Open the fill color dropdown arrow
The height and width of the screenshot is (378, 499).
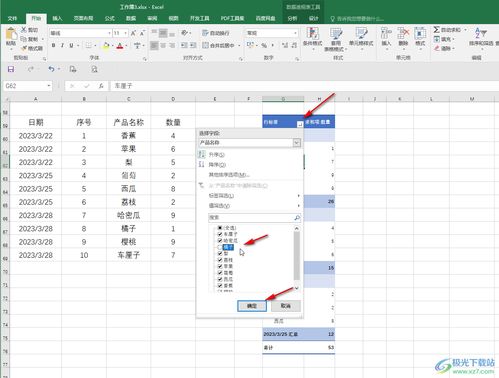(113, 45)
